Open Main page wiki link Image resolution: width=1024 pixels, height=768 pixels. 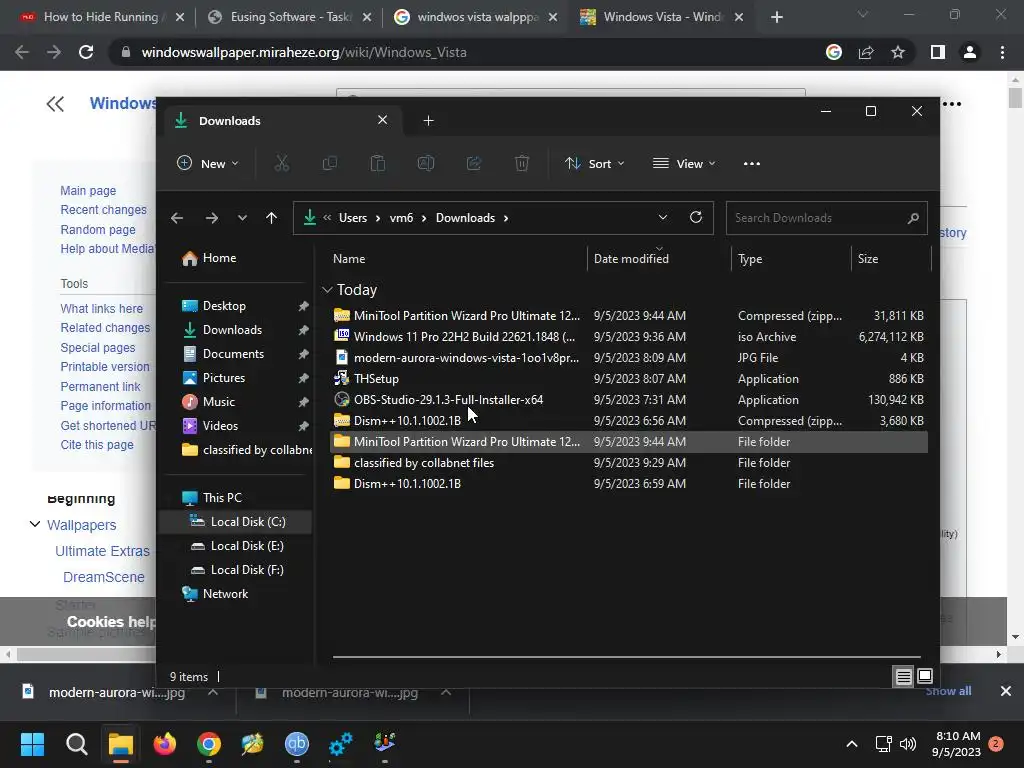tap(88, 191)
